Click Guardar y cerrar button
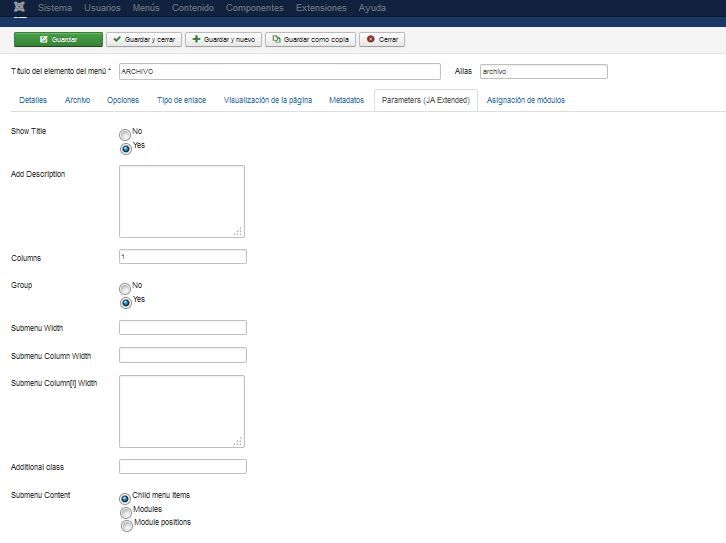Viewport: 726px width, 543px height. [x=144, y=39]
